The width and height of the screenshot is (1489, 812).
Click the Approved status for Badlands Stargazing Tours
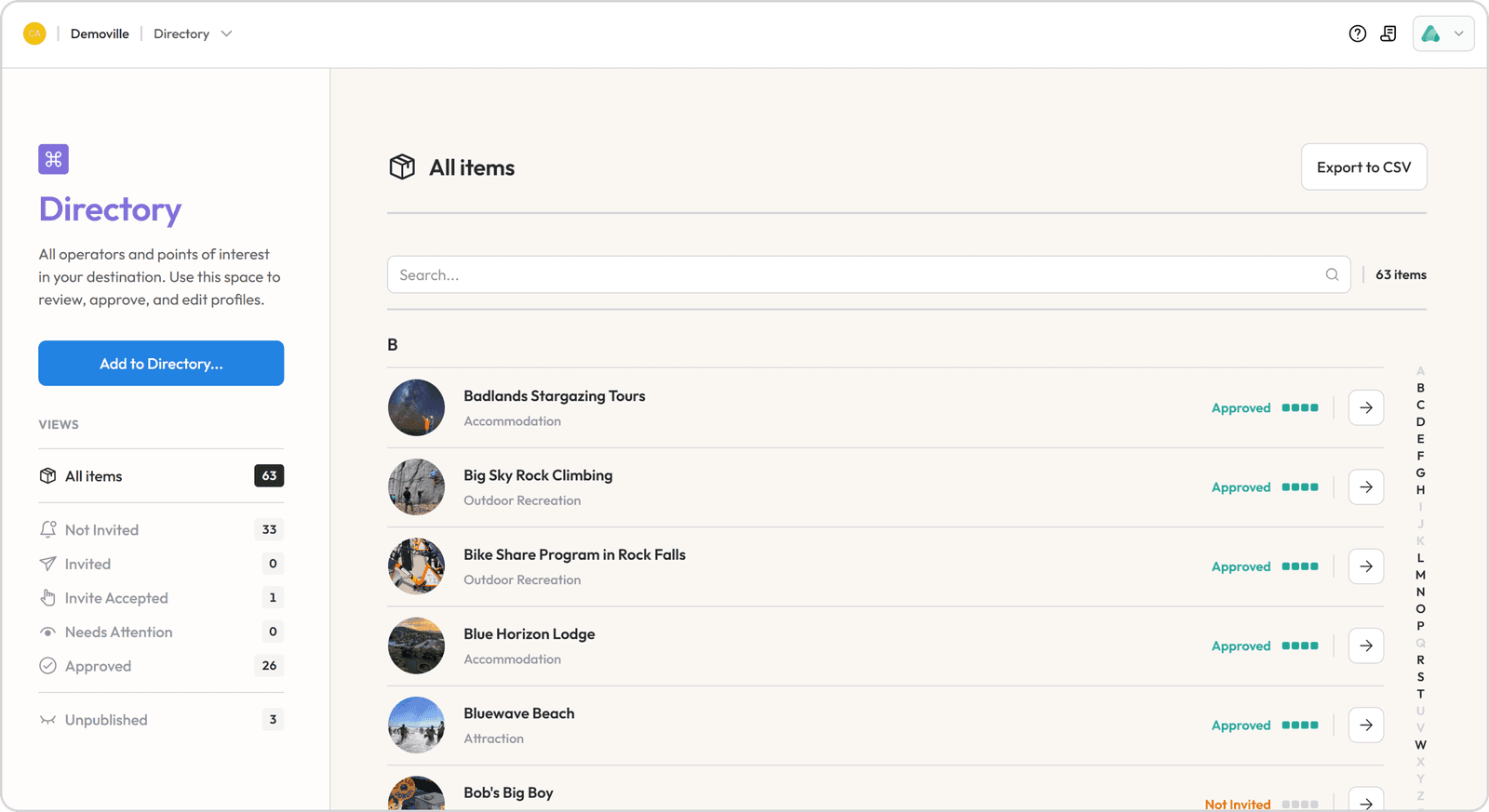[x=1241, y=407]
